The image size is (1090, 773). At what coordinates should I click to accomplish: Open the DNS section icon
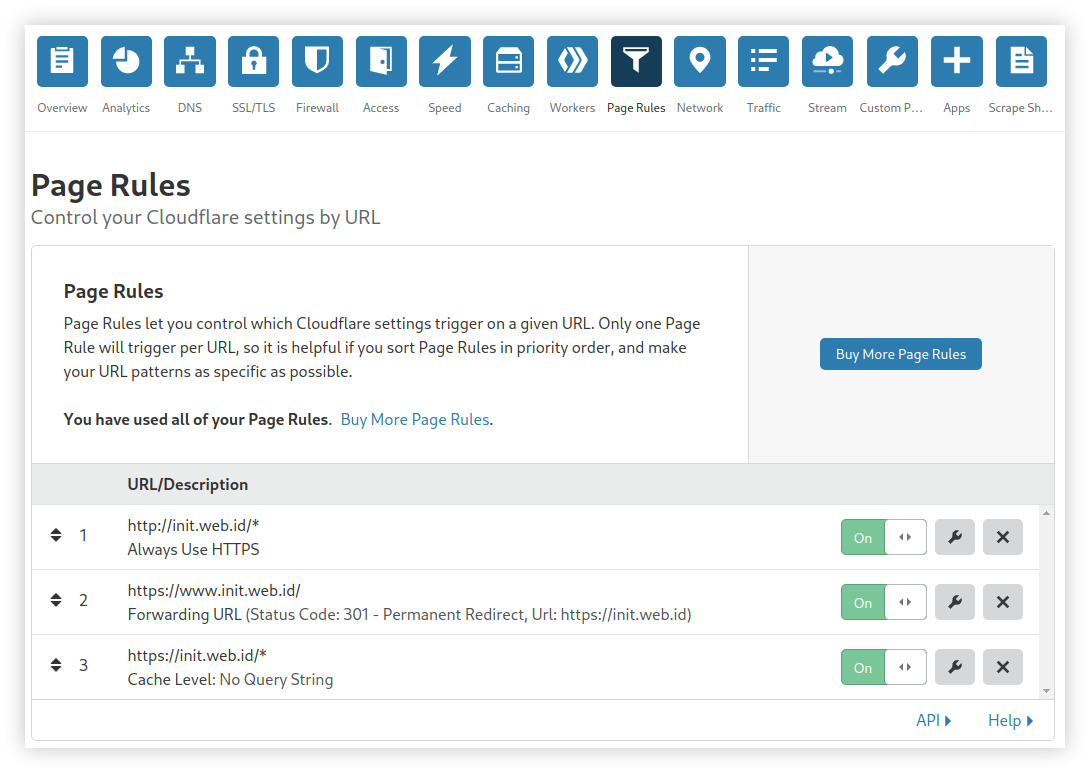click(190, 62)
